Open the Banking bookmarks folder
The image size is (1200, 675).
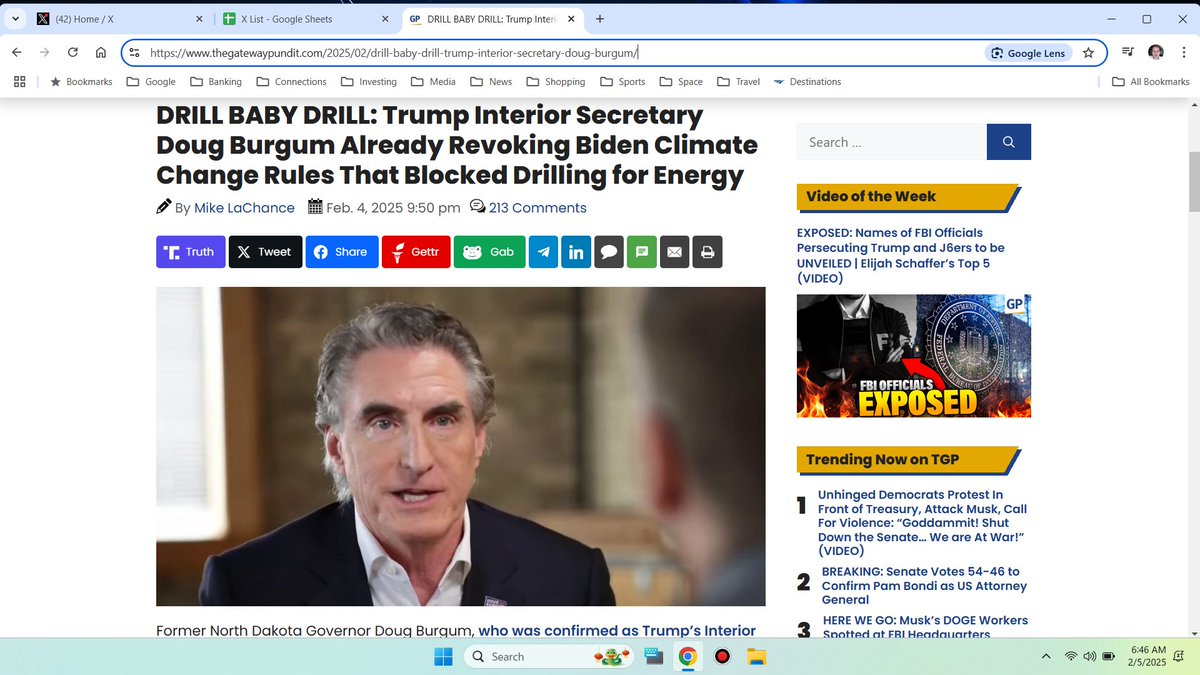215,82
